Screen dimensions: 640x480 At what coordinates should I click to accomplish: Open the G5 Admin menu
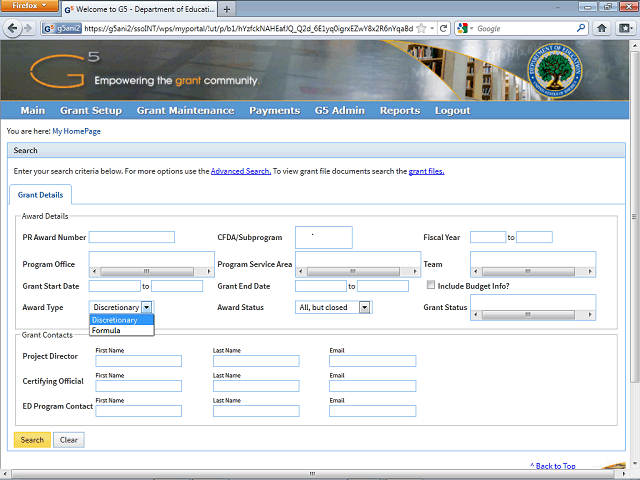click(x=340, y=111)
